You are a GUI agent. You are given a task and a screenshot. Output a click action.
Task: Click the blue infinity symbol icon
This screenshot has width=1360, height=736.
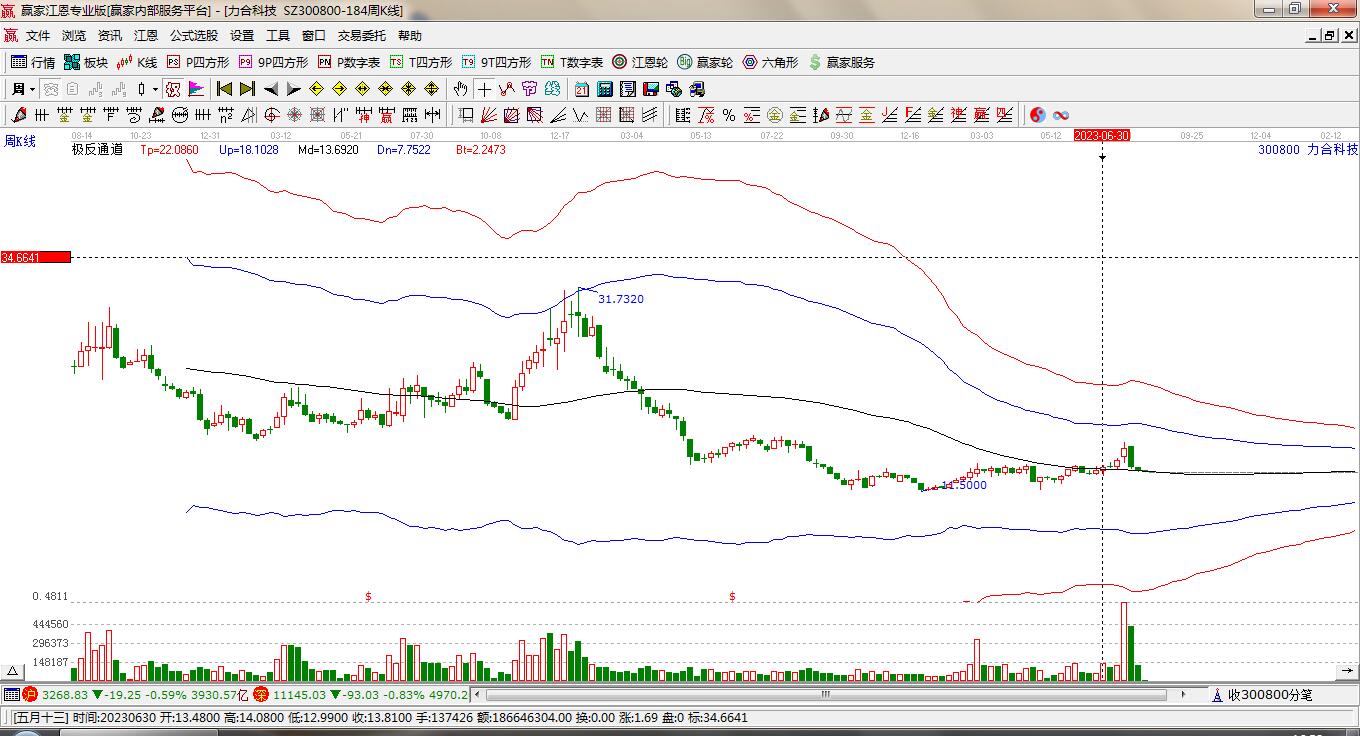[x=1061, y=115]
